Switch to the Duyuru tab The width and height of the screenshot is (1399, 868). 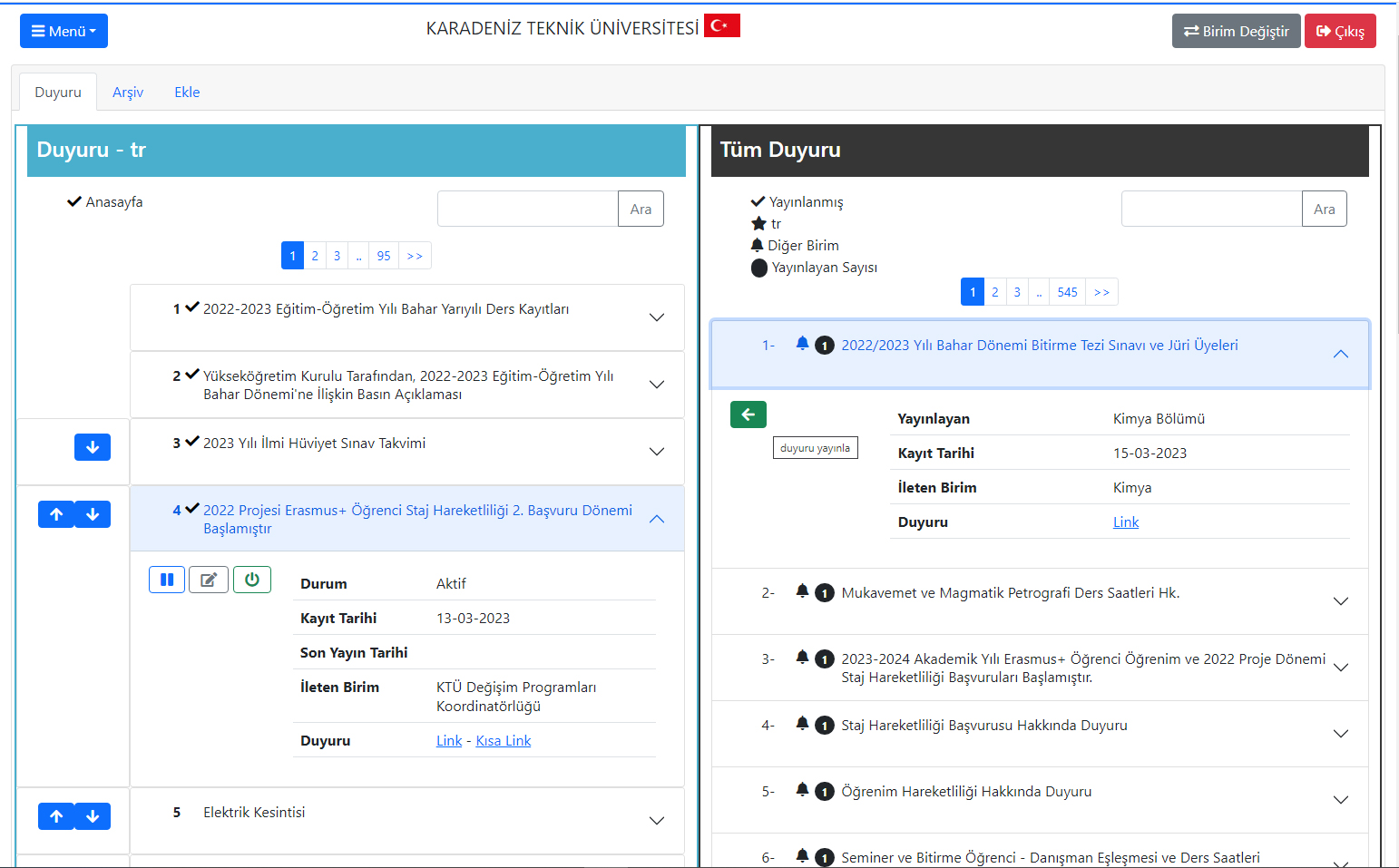[58, 92]
